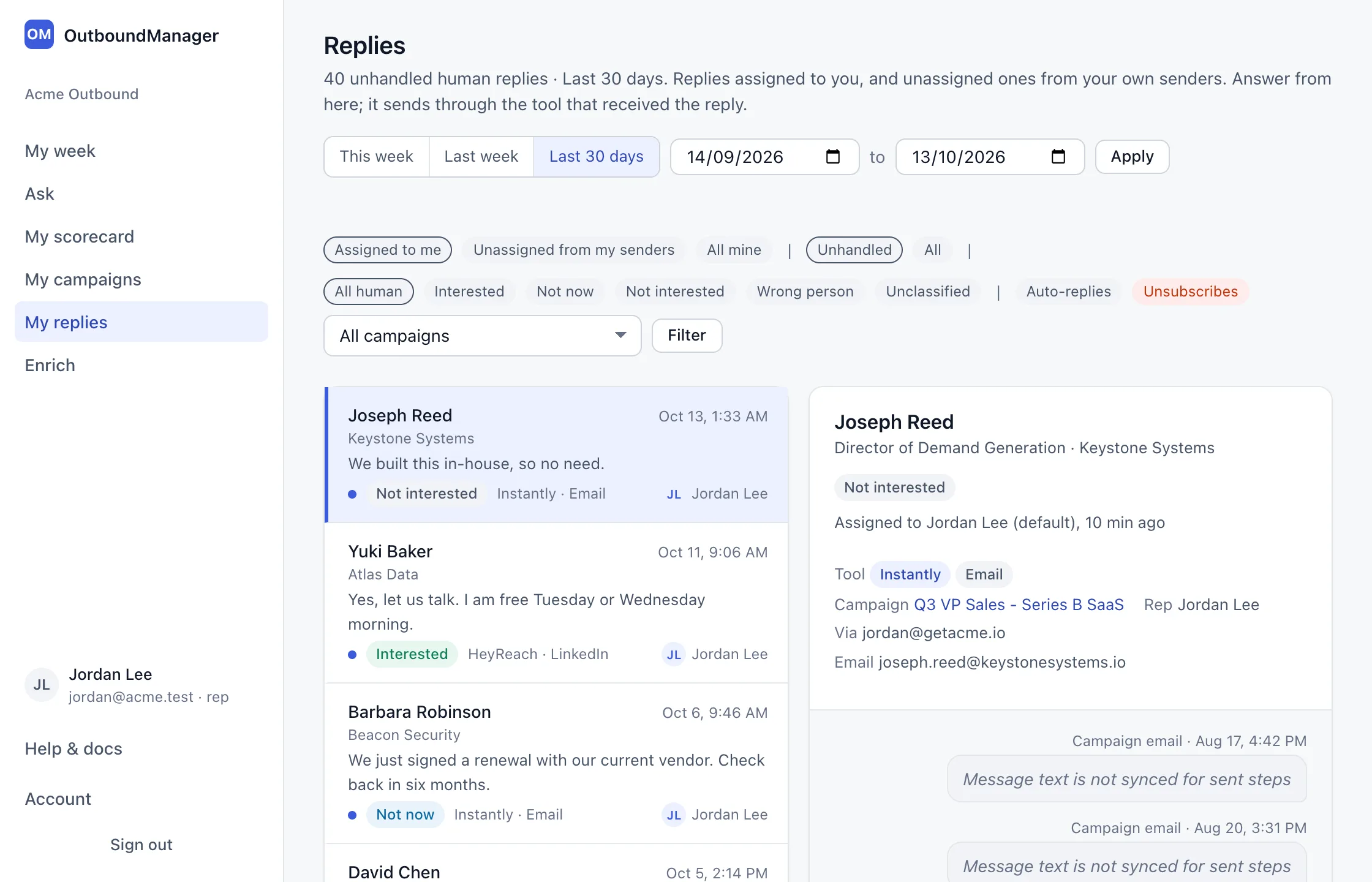This screenshot has width=1372, height=882.
Task: Select the Last 30 days range
Action: point(597,157)
